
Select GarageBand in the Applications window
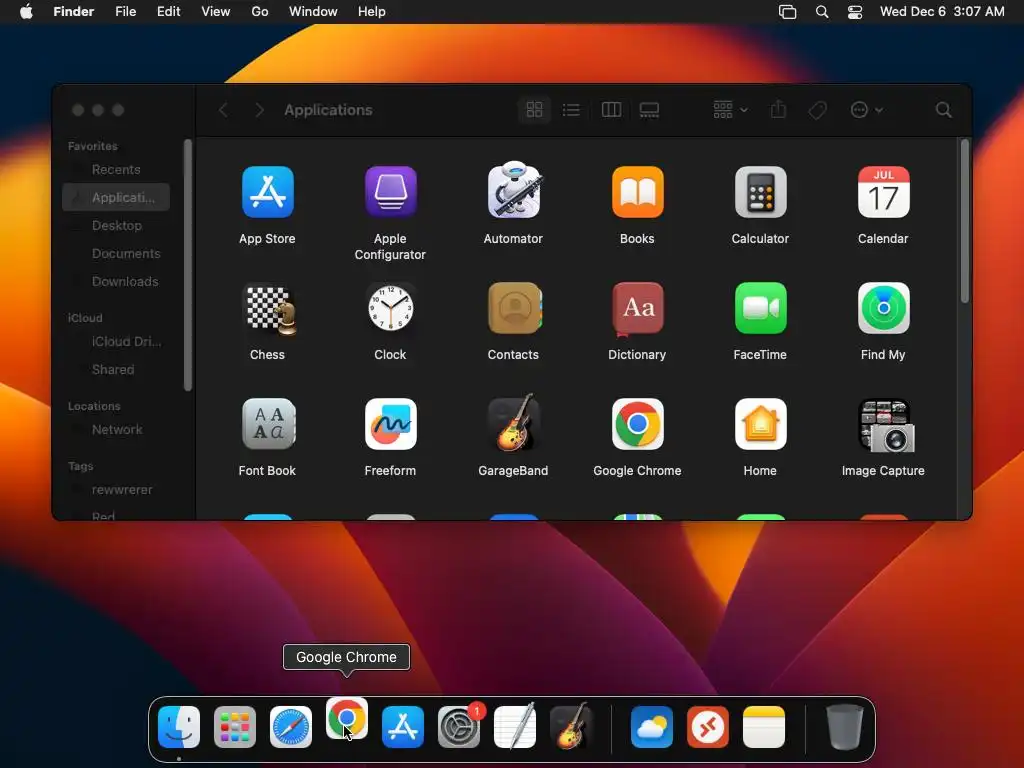click(x=513, y=423)
